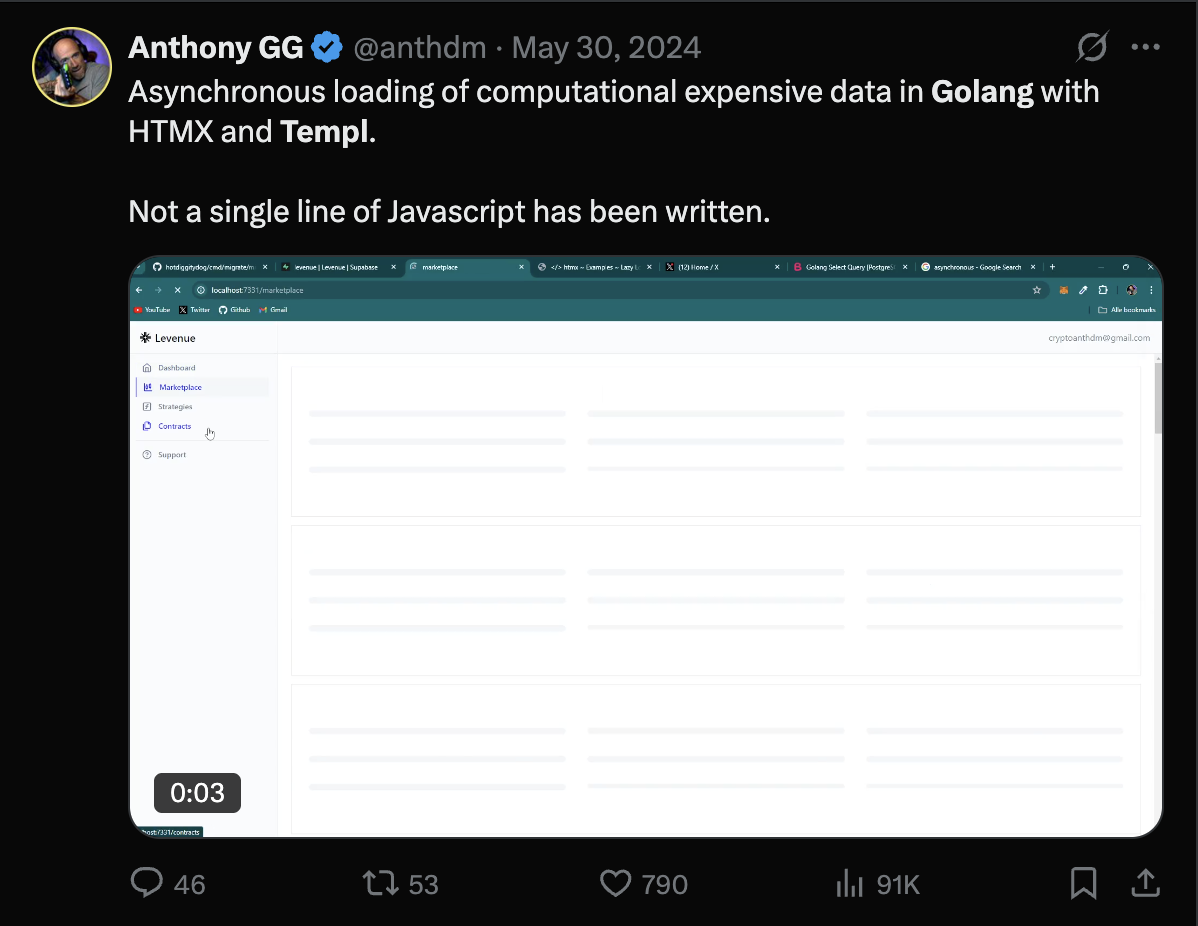The width and height of the screenshot is (1198, 926).
Task: Select Marketplace in the Levenue sidebar
Action: click(x=180, y=387)
